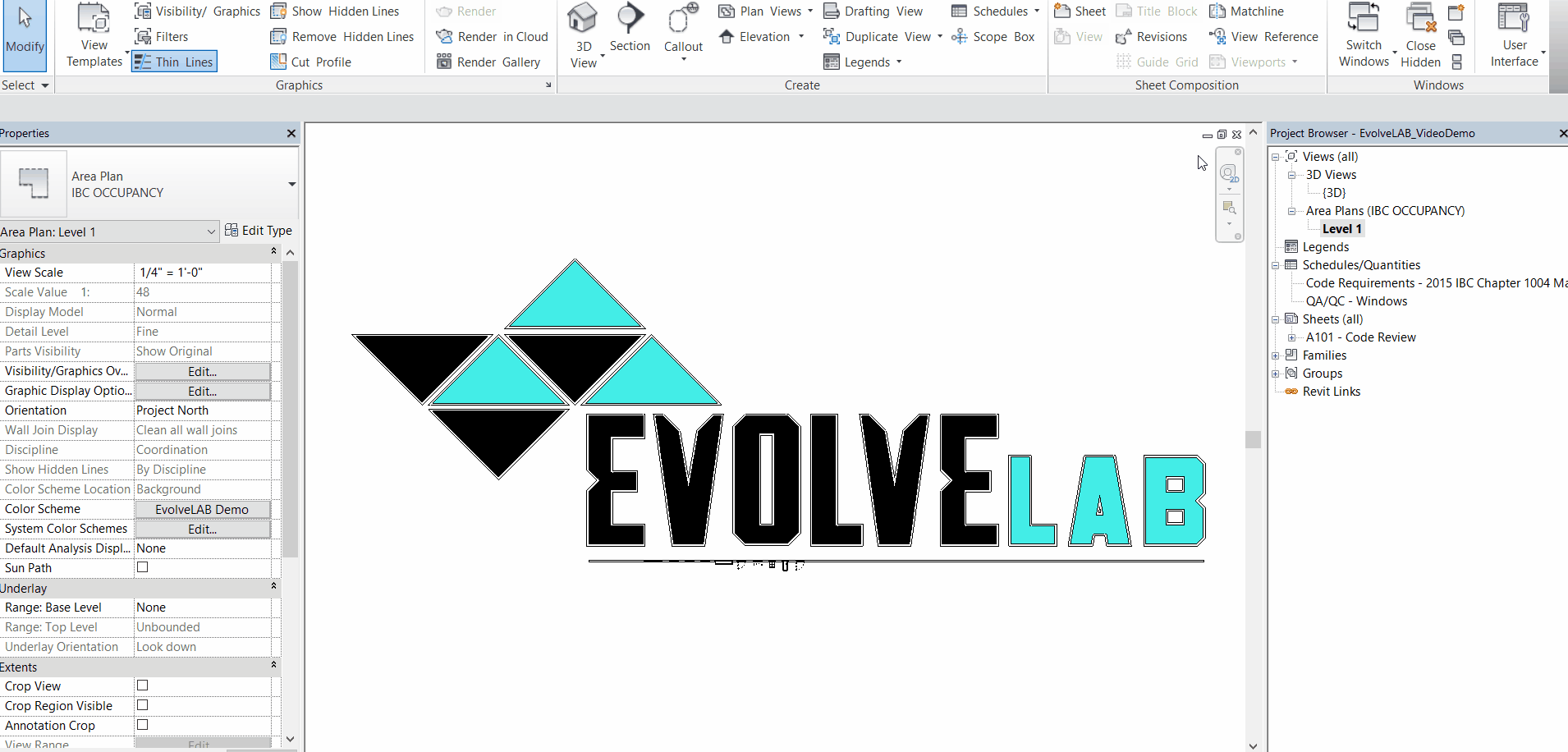The width and height of the screenshot is (1568, 752).
Task: Toggle Thin Lines mode
Action: click(174, 62)
